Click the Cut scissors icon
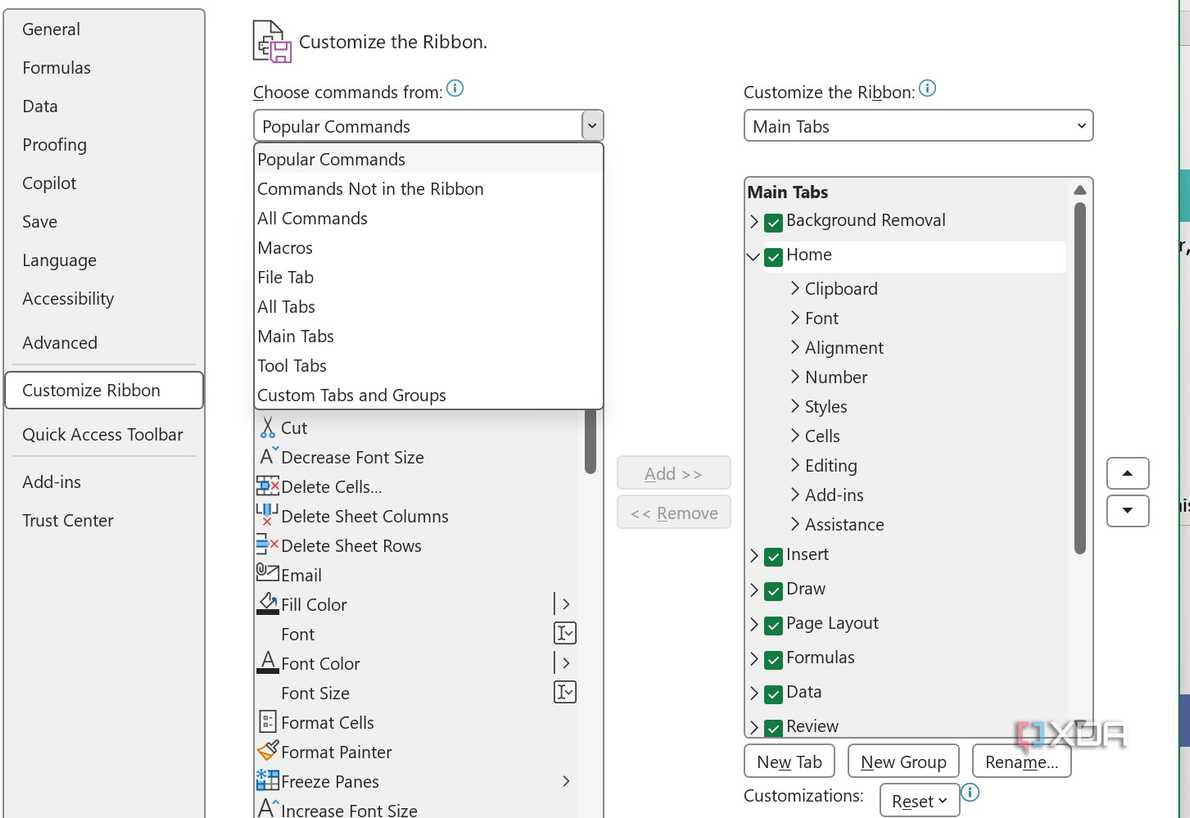 click(267, 428)
